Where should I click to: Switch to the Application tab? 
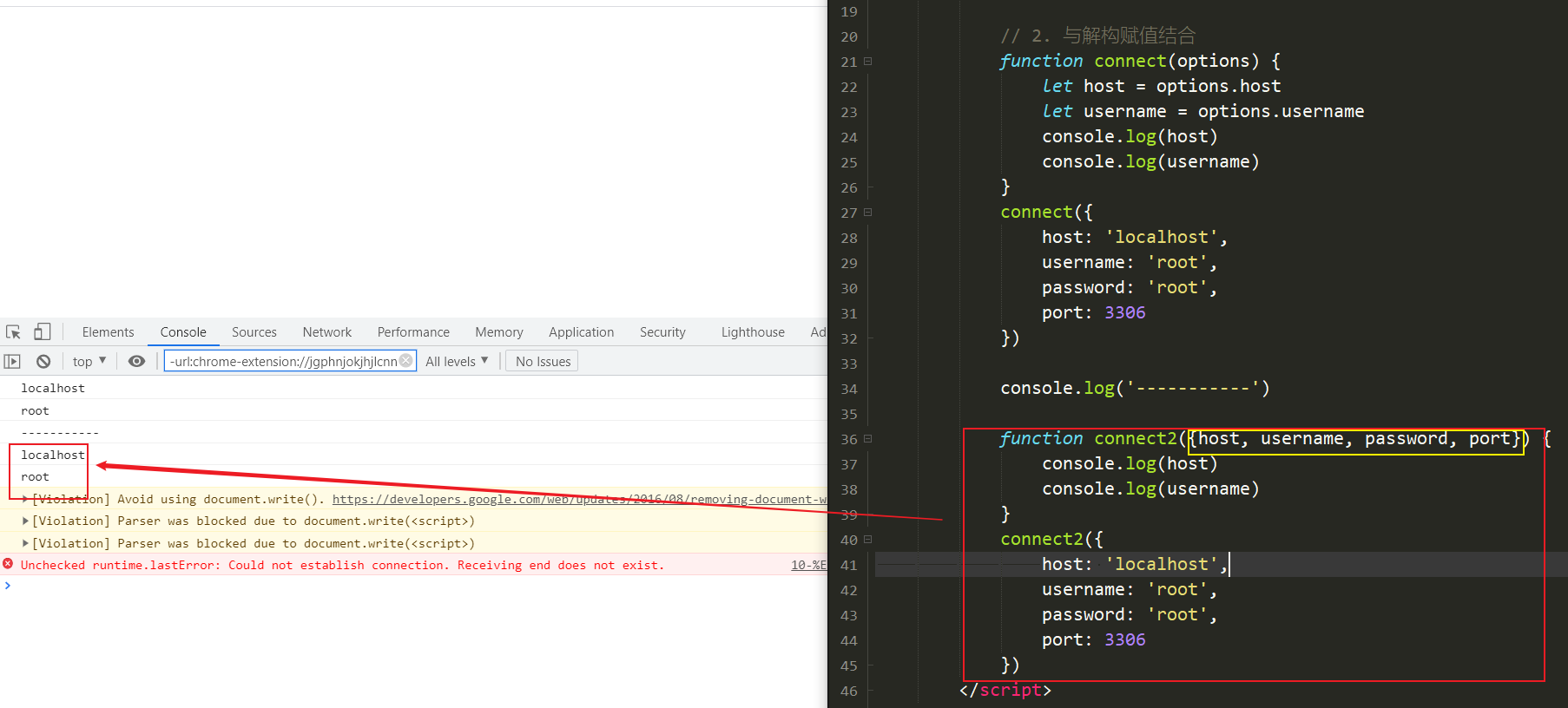582,332
